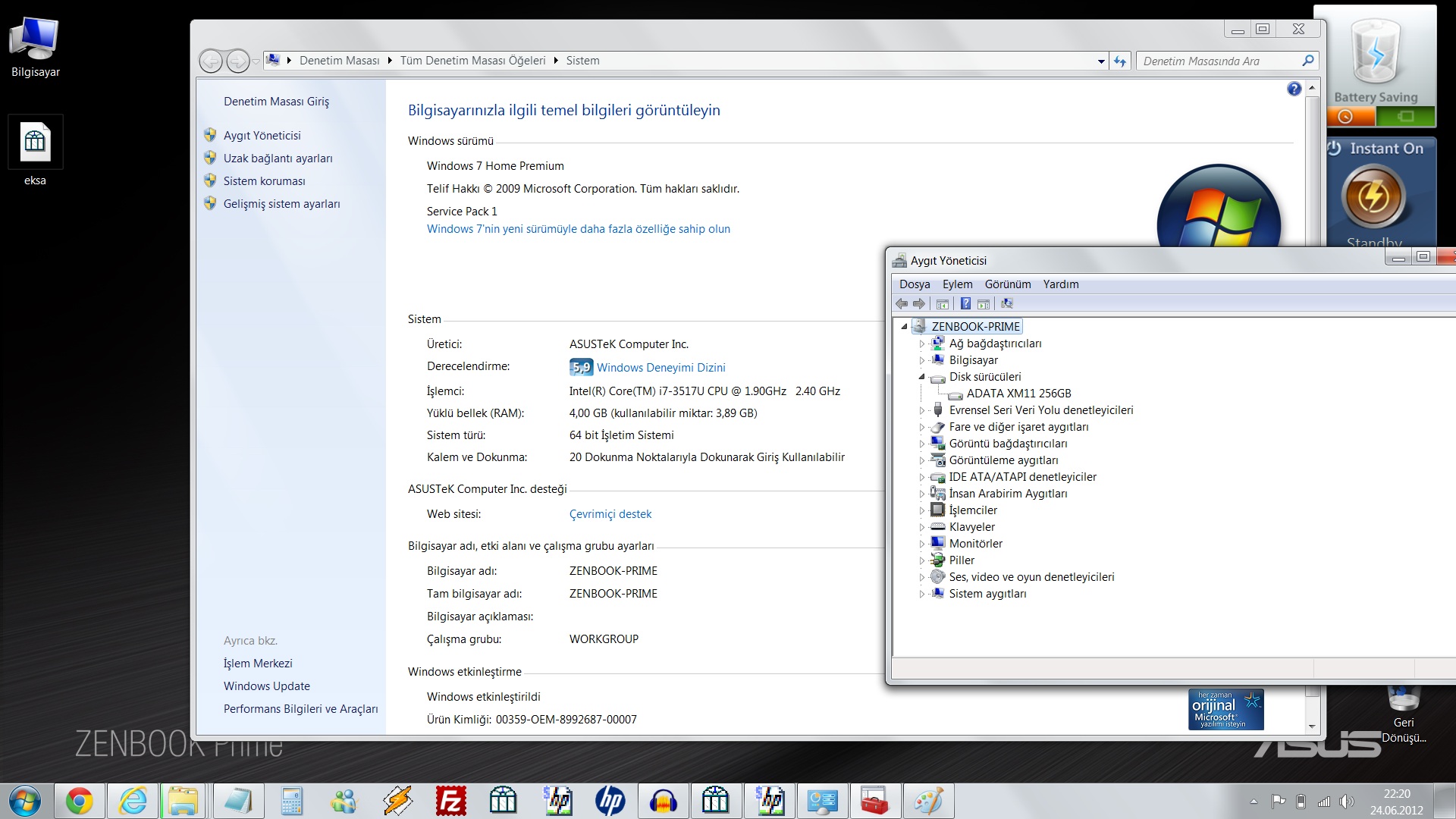
Task: Click the orange battery mode button in gadget
Action: pos(1351,117)
